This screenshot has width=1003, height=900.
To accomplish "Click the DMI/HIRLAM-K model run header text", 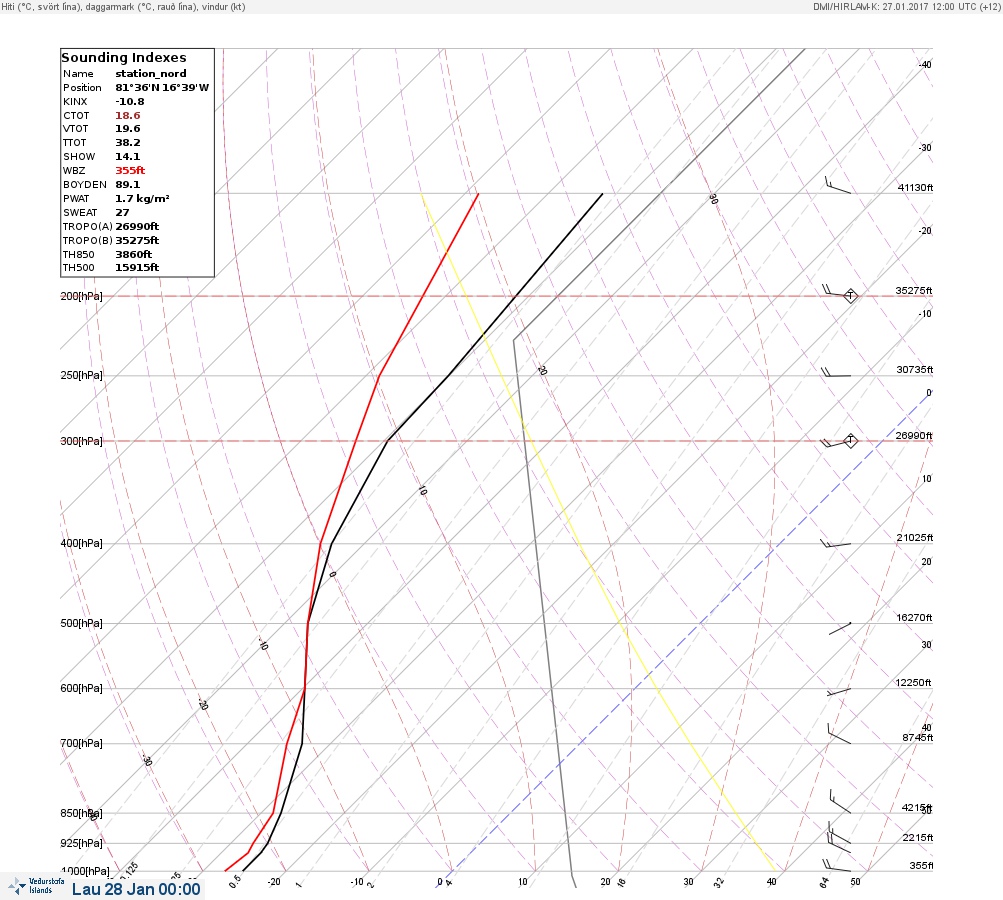I will 906,7.
